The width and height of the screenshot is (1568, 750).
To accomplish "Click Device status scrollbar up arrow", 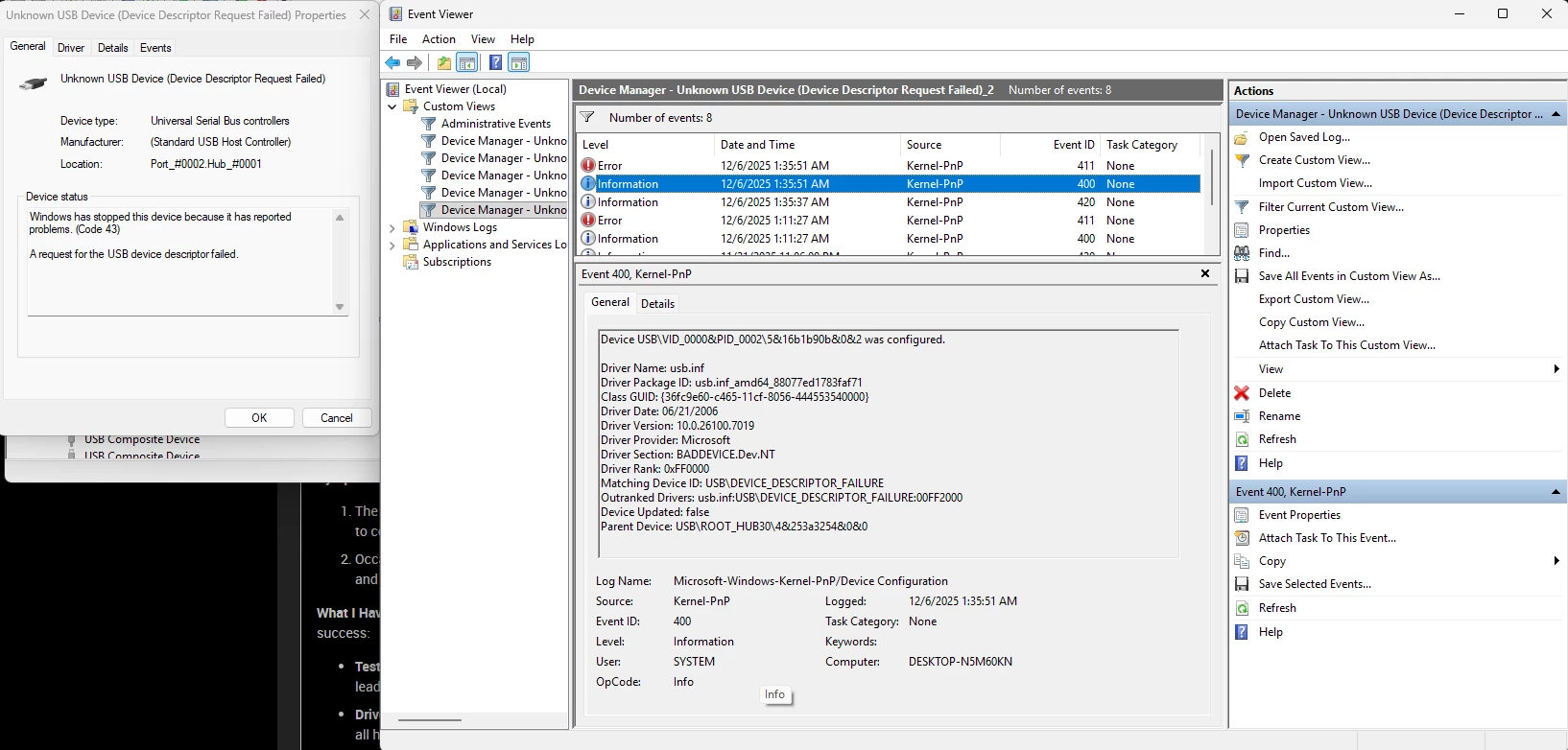I will click(x=340, y=218).
